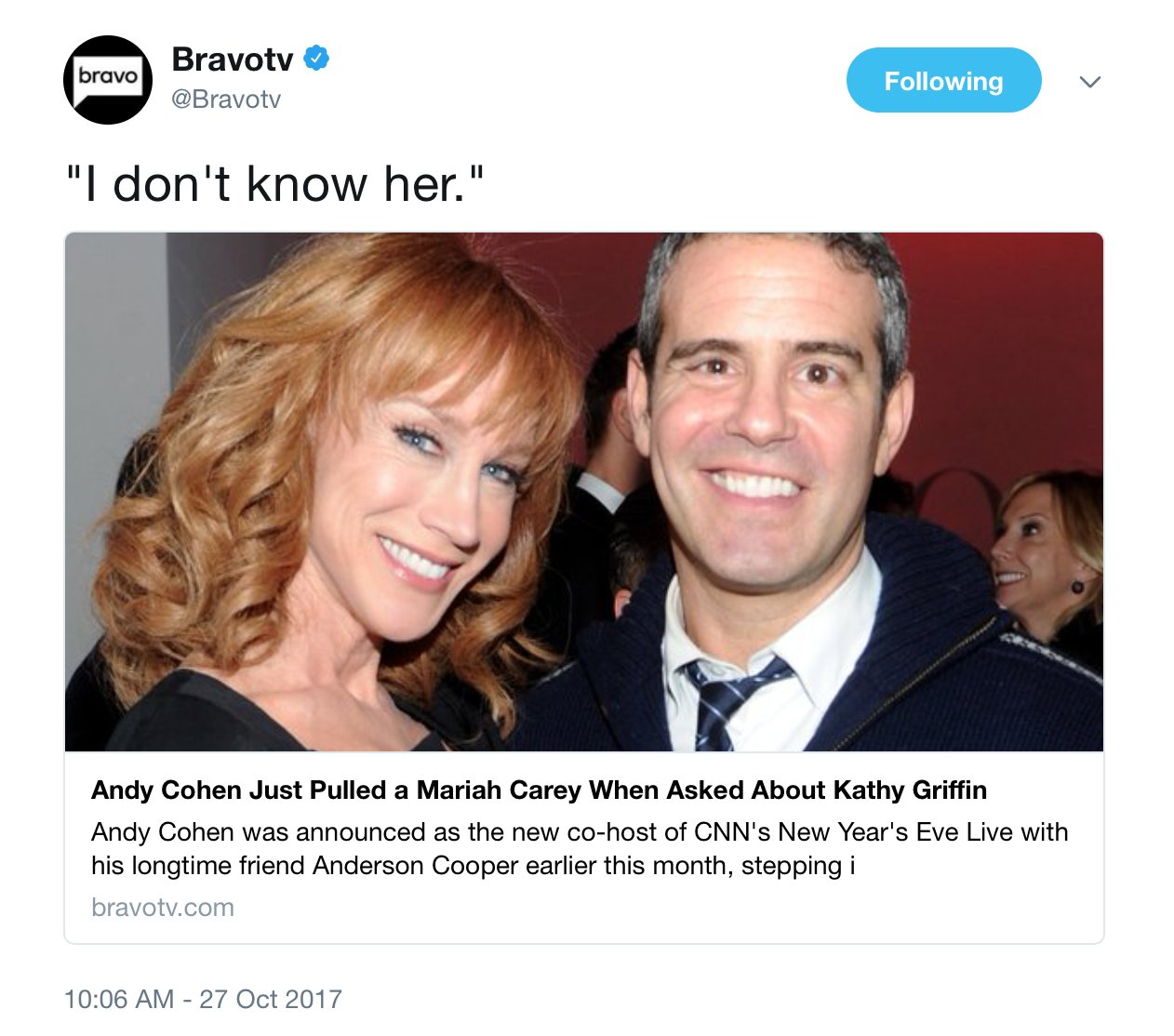Toggle the Following button
This screenshot has height=1036, width=1174.
(x=943, y=81)
